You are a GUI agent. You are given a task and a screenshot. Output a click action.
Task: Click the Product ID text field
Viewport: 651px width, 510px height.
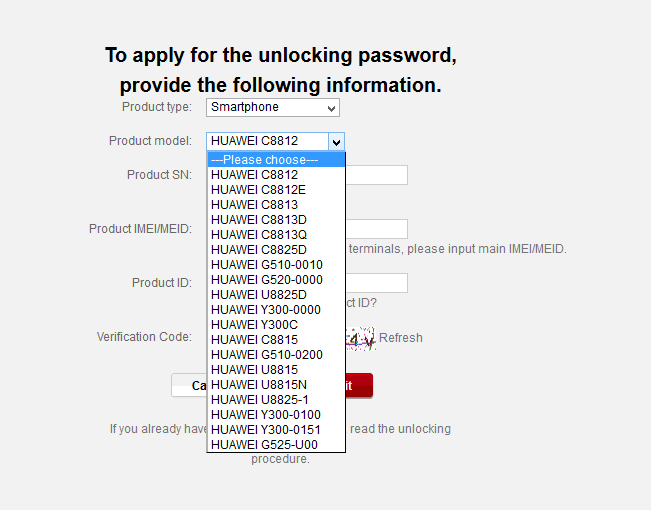[x=376, y=283]
